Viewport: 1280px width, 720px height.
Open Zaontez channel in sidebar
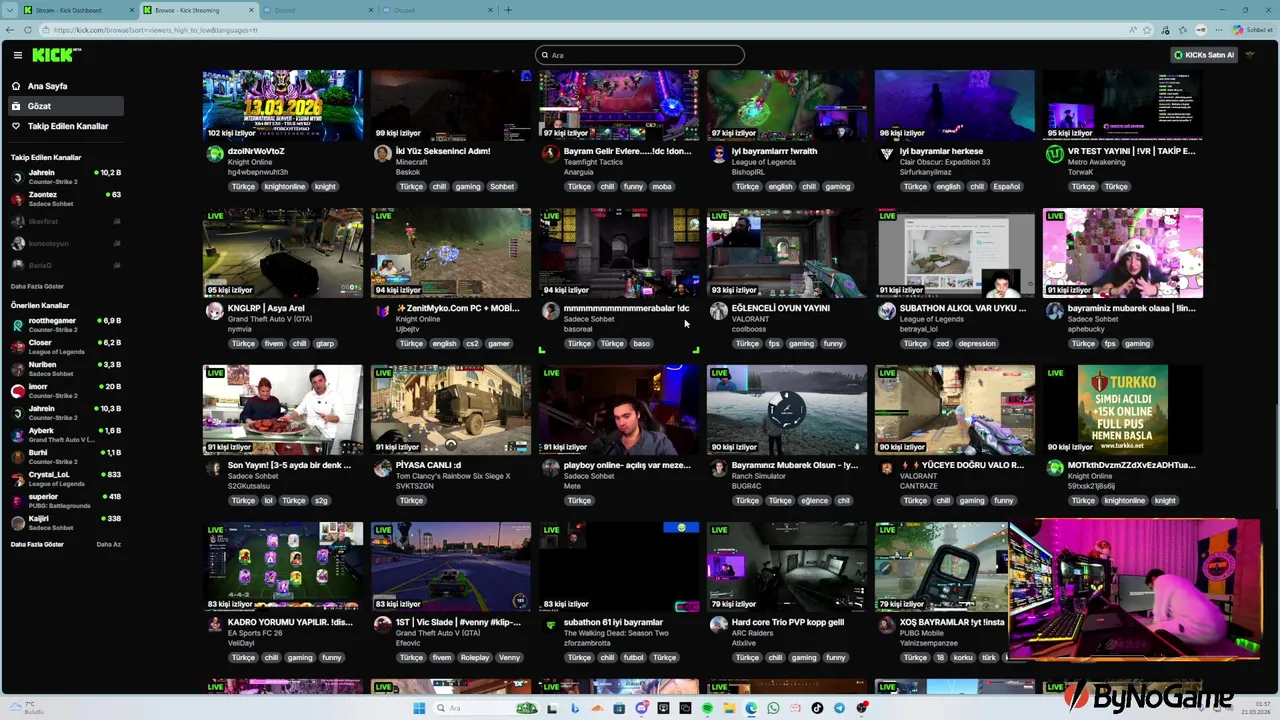click(65, 199)
